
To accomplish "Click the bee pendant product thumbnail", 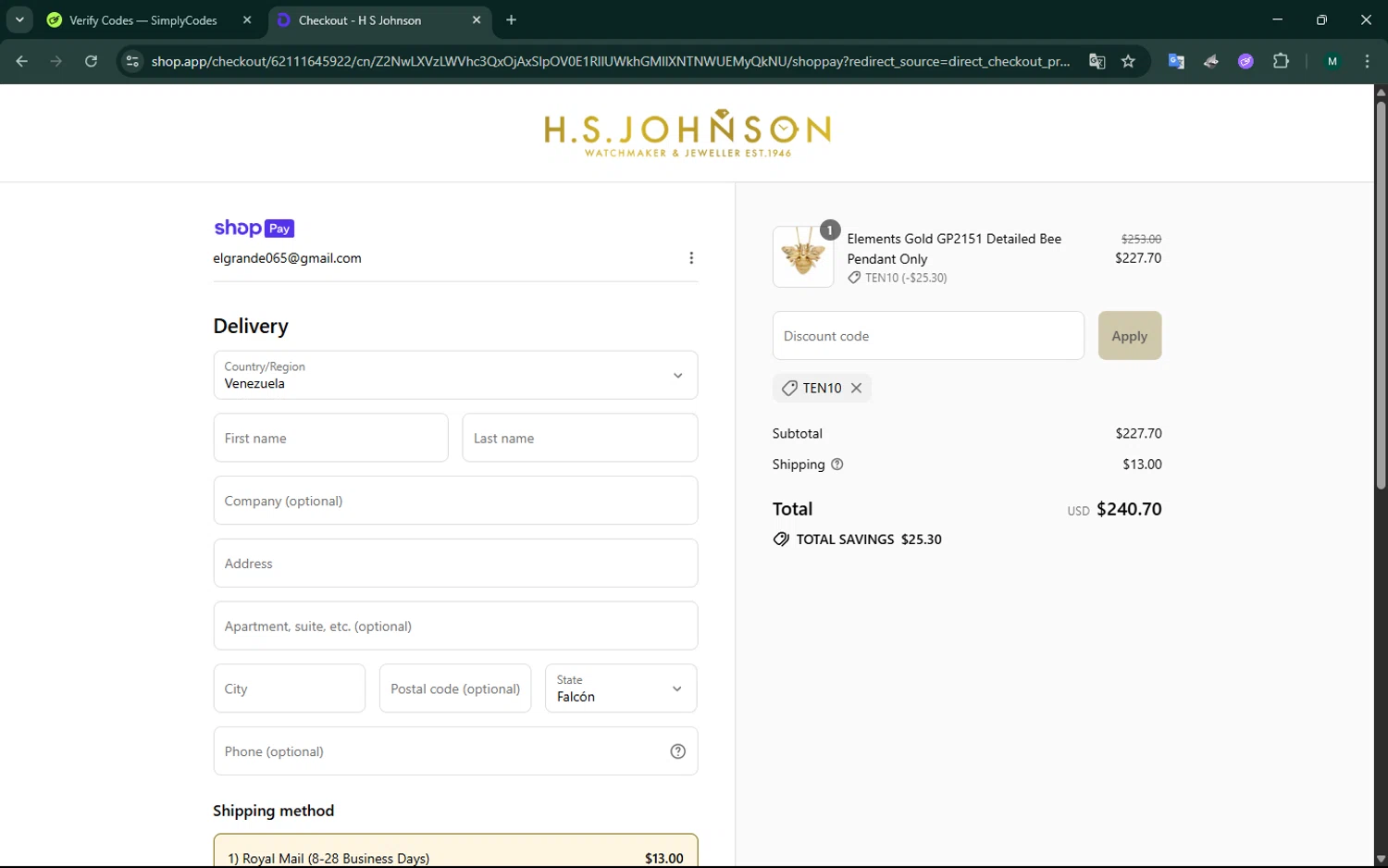I will click(x=803, y=256).
